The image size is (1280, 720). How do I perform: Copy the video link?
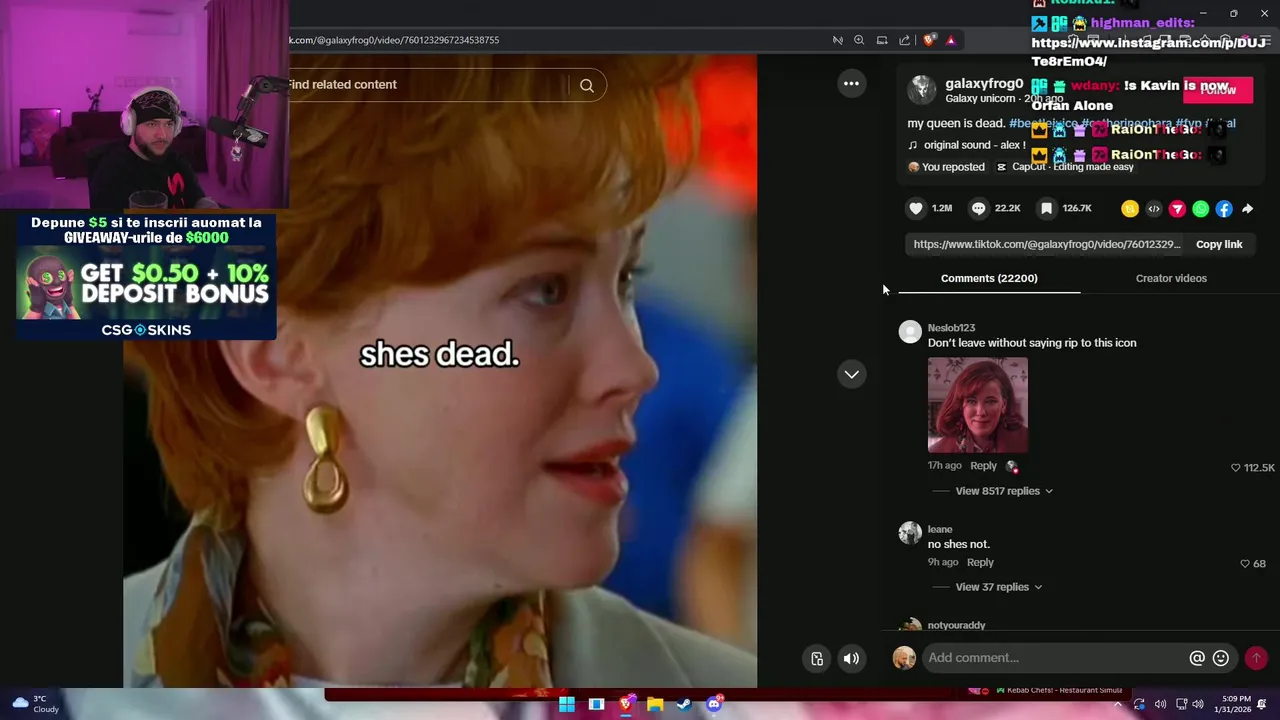point(1219,244)
